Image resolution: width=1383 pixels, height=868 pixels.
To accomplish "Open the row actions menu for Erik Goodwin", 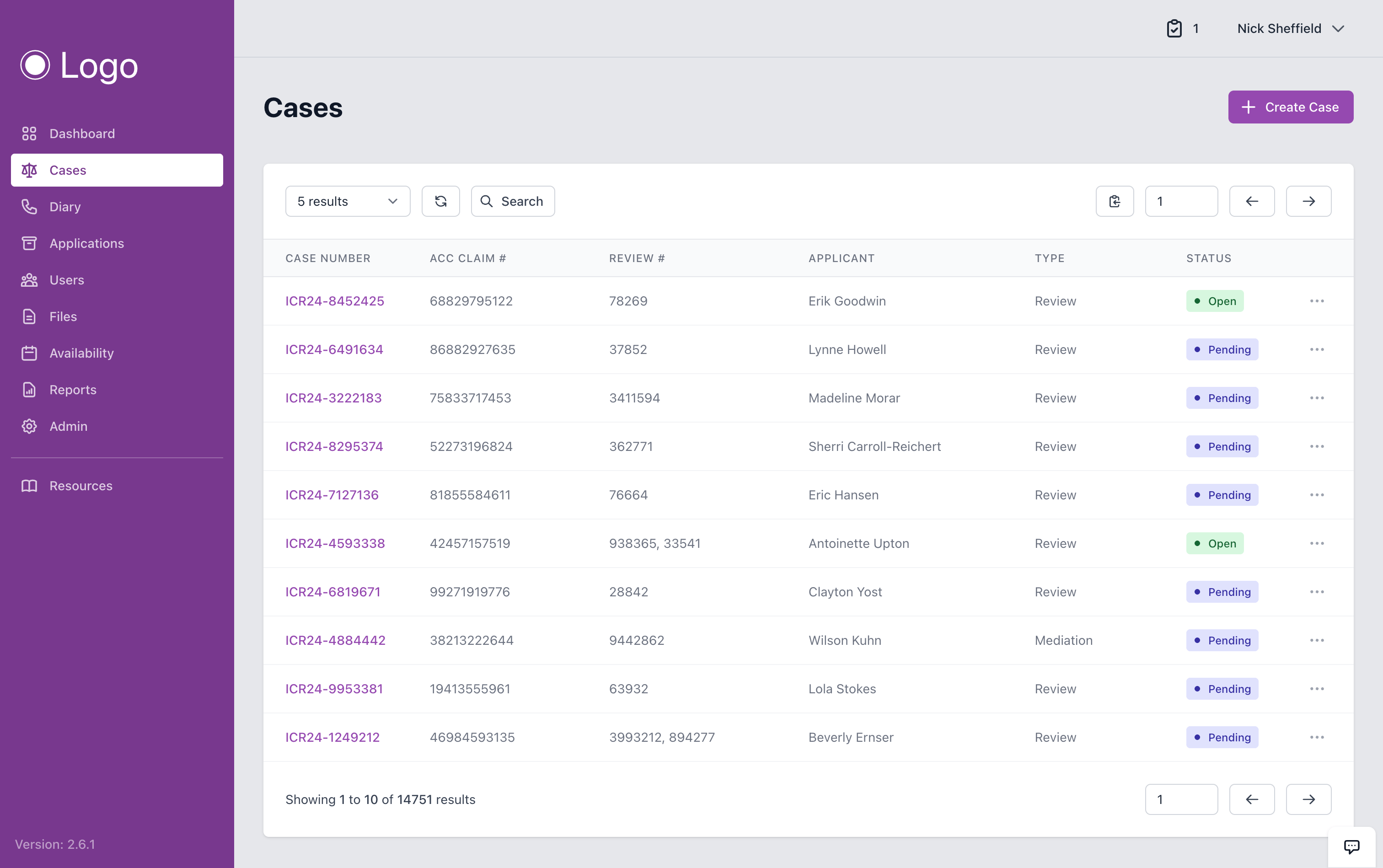I will point(1317,301).
